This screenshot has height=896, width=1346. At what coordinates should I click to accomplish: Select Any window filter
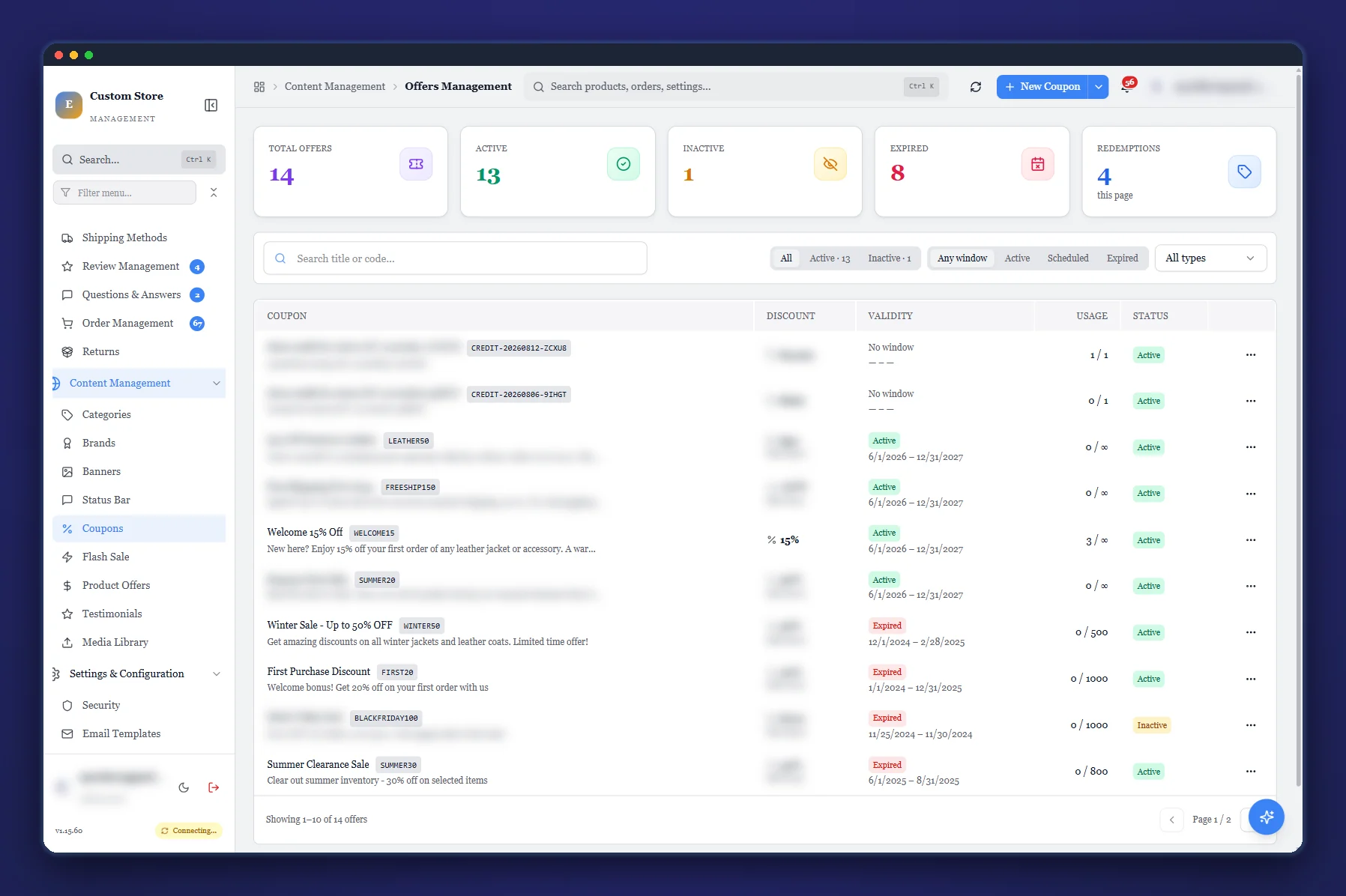coord(962,258)
